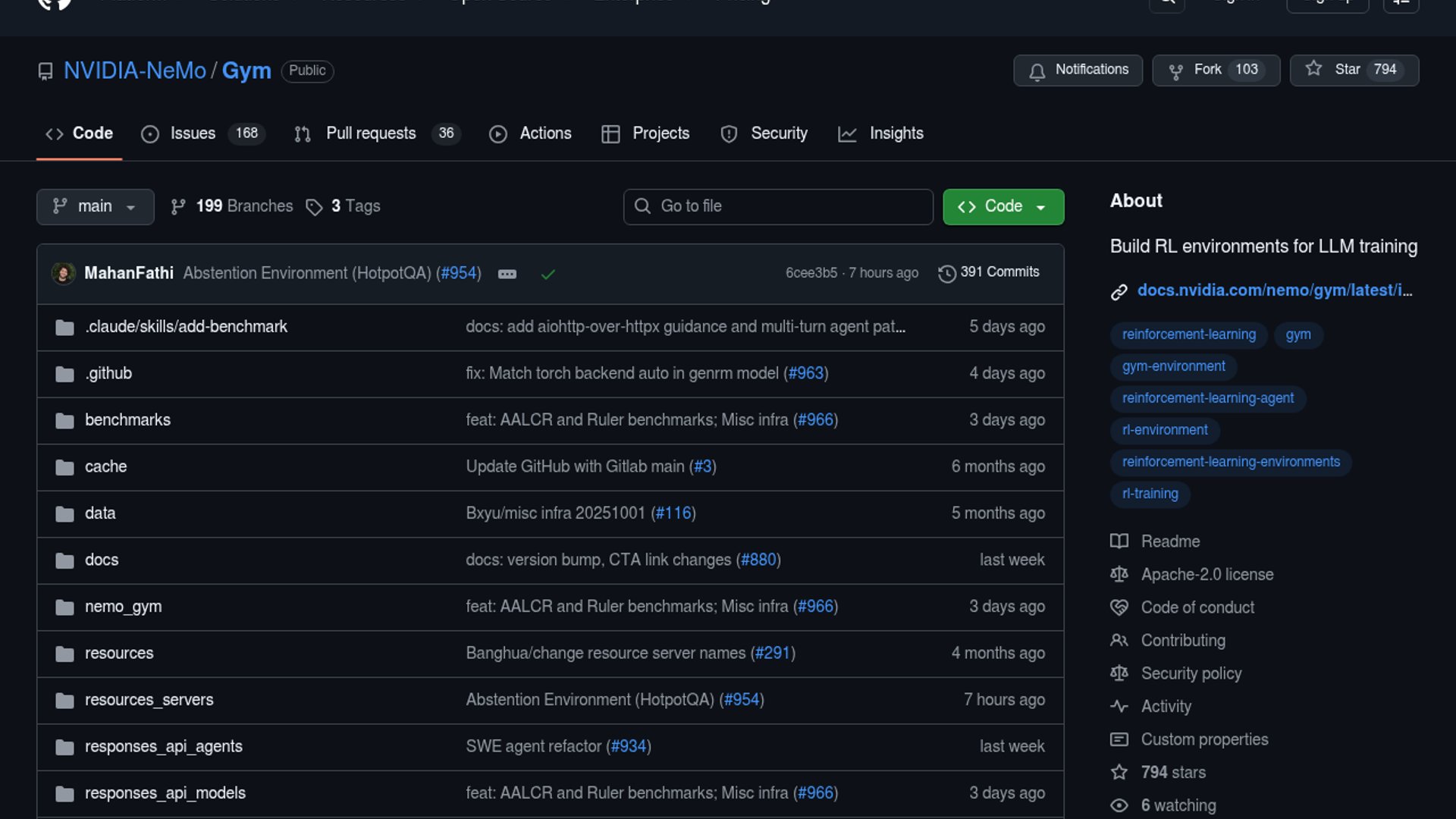This screenshot has width=1456, height=819.
Task: Go to the Insights tab
Action: pos(896,133)
